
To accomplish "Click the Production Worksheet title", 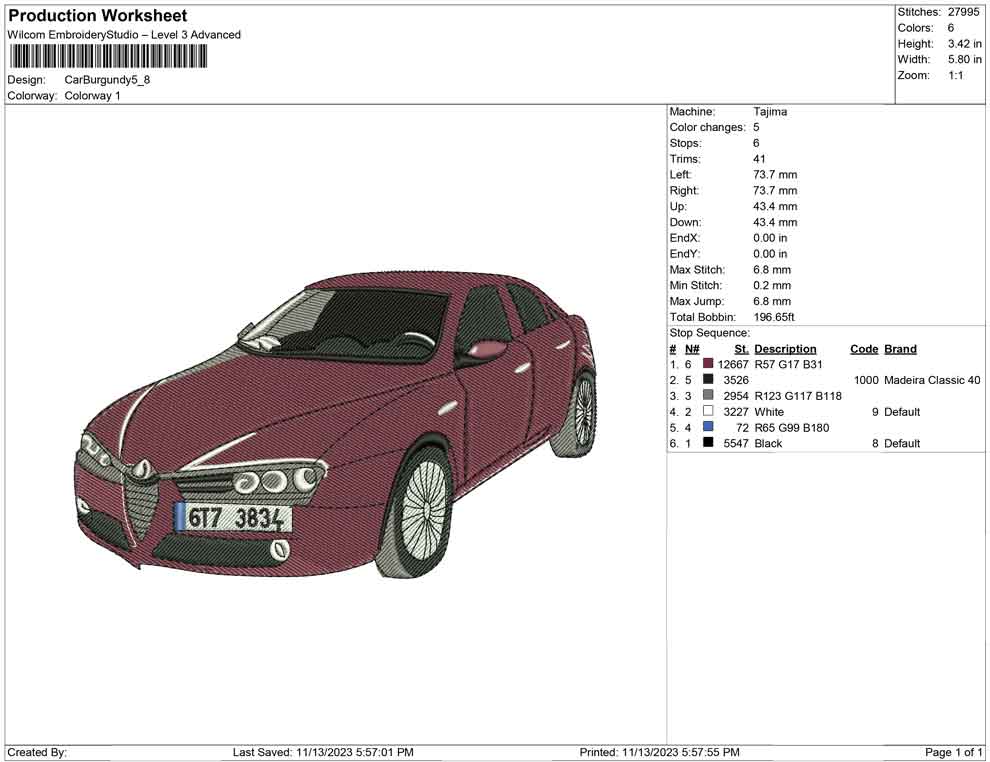I will click(97, 15).
